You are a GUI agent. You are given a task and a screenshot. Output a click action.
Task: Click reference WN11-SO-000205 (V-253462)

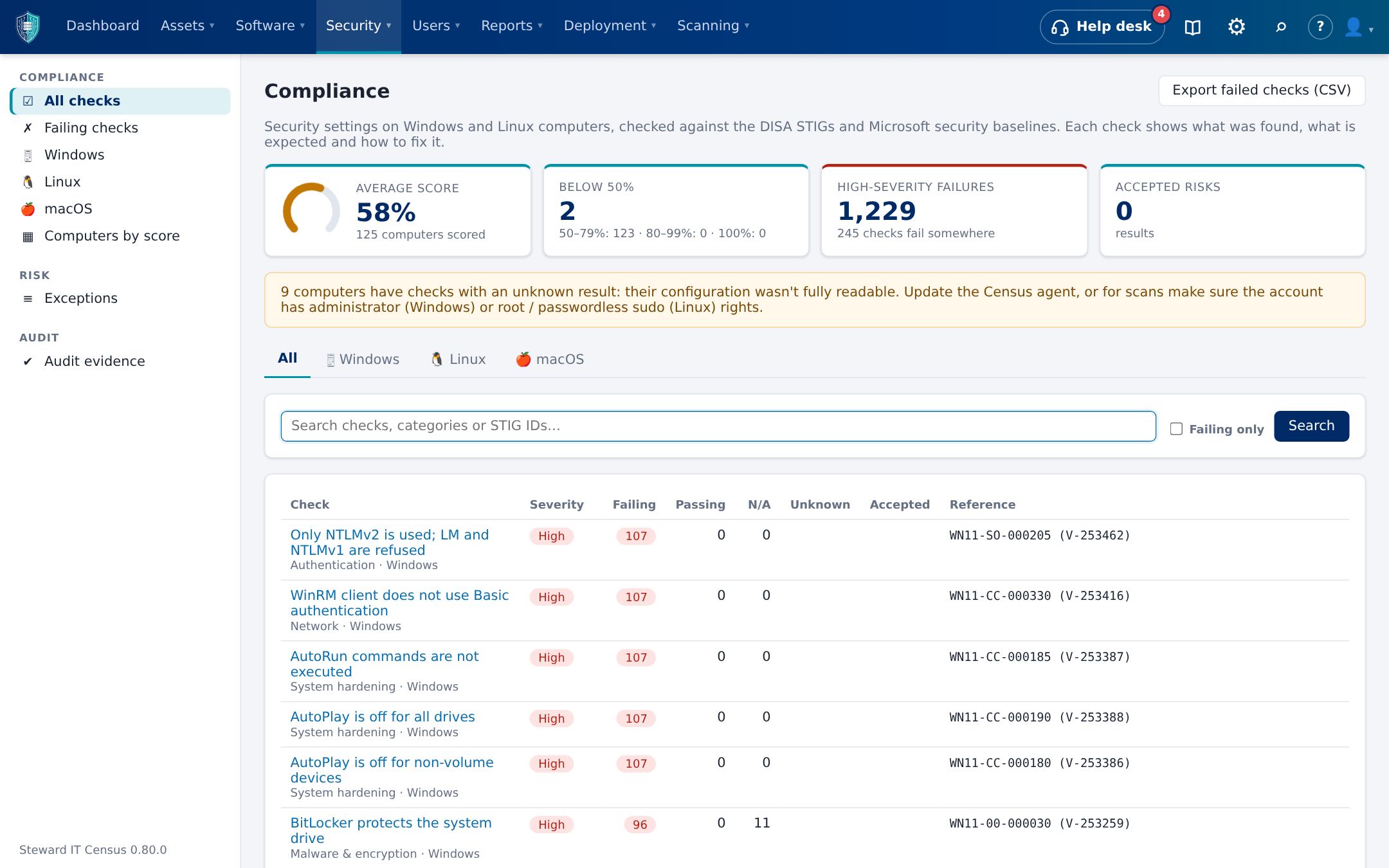[1040, 535]
